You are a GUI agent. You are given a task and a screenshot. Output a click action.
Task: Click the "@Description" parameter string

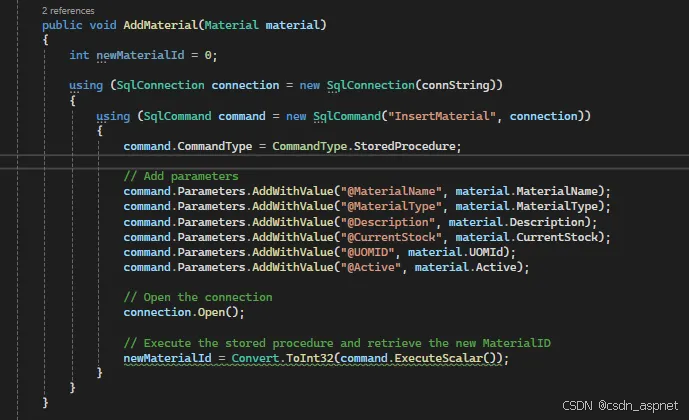(x=388, y=222)
